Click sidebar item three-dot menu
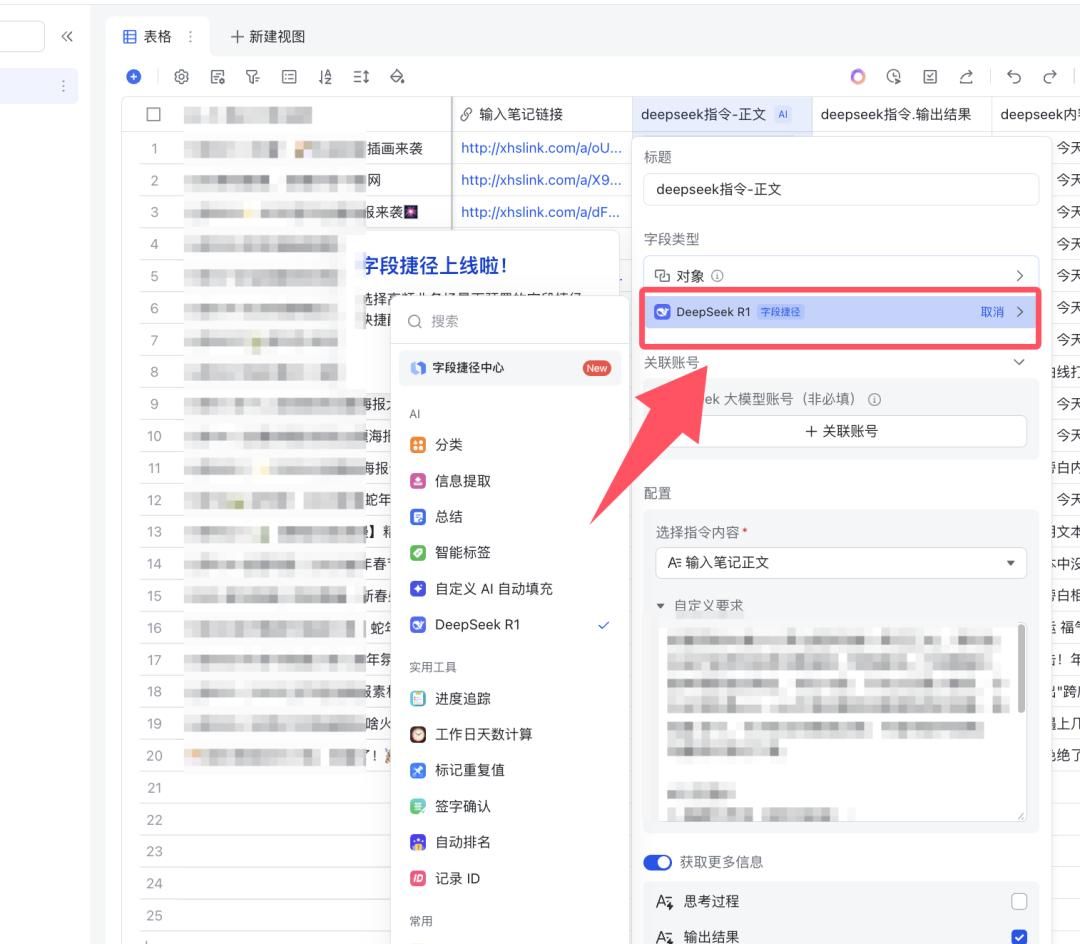 coord(63,85)
